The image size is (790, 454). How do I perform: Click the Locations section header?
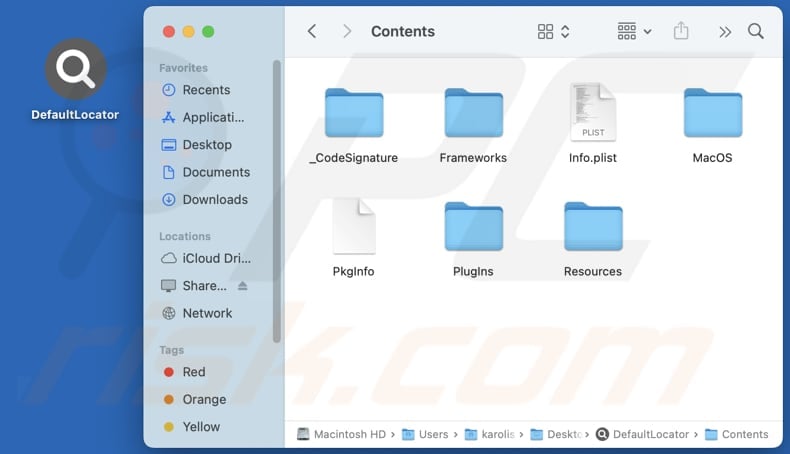(185, 236)
